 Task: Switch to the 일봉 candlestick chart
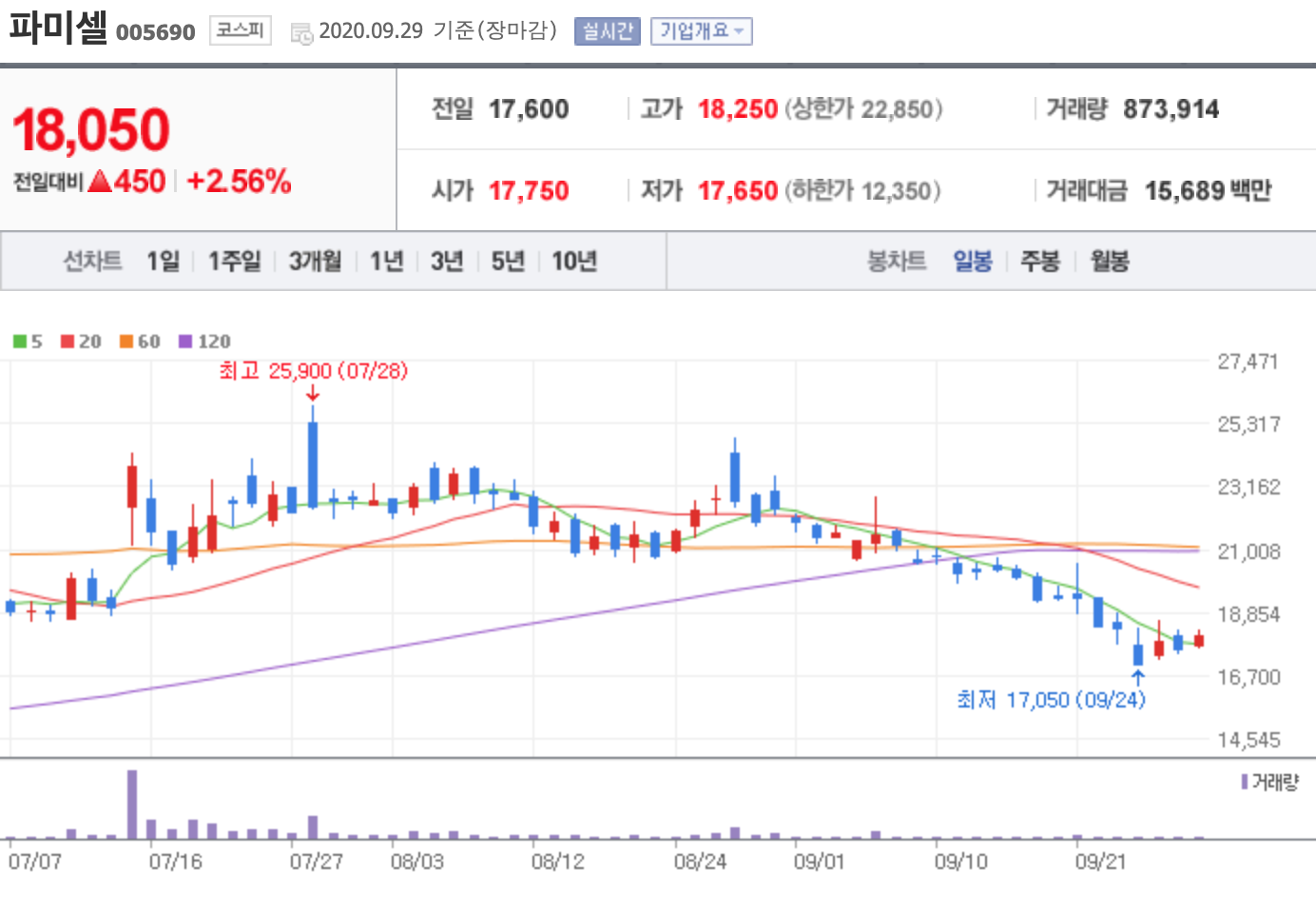pyautogui.click(x=973, y=261)
